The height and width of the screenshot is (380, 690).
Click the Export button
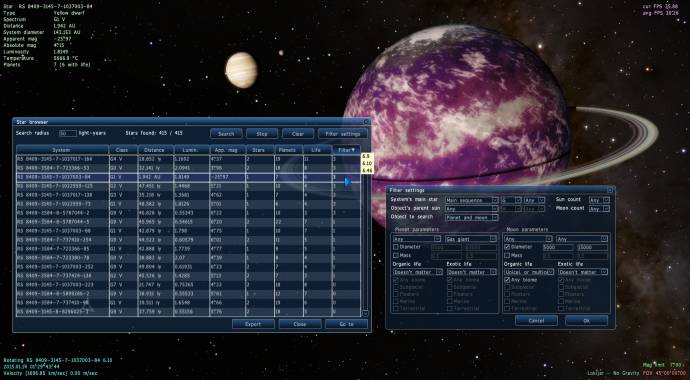[253, 324]
